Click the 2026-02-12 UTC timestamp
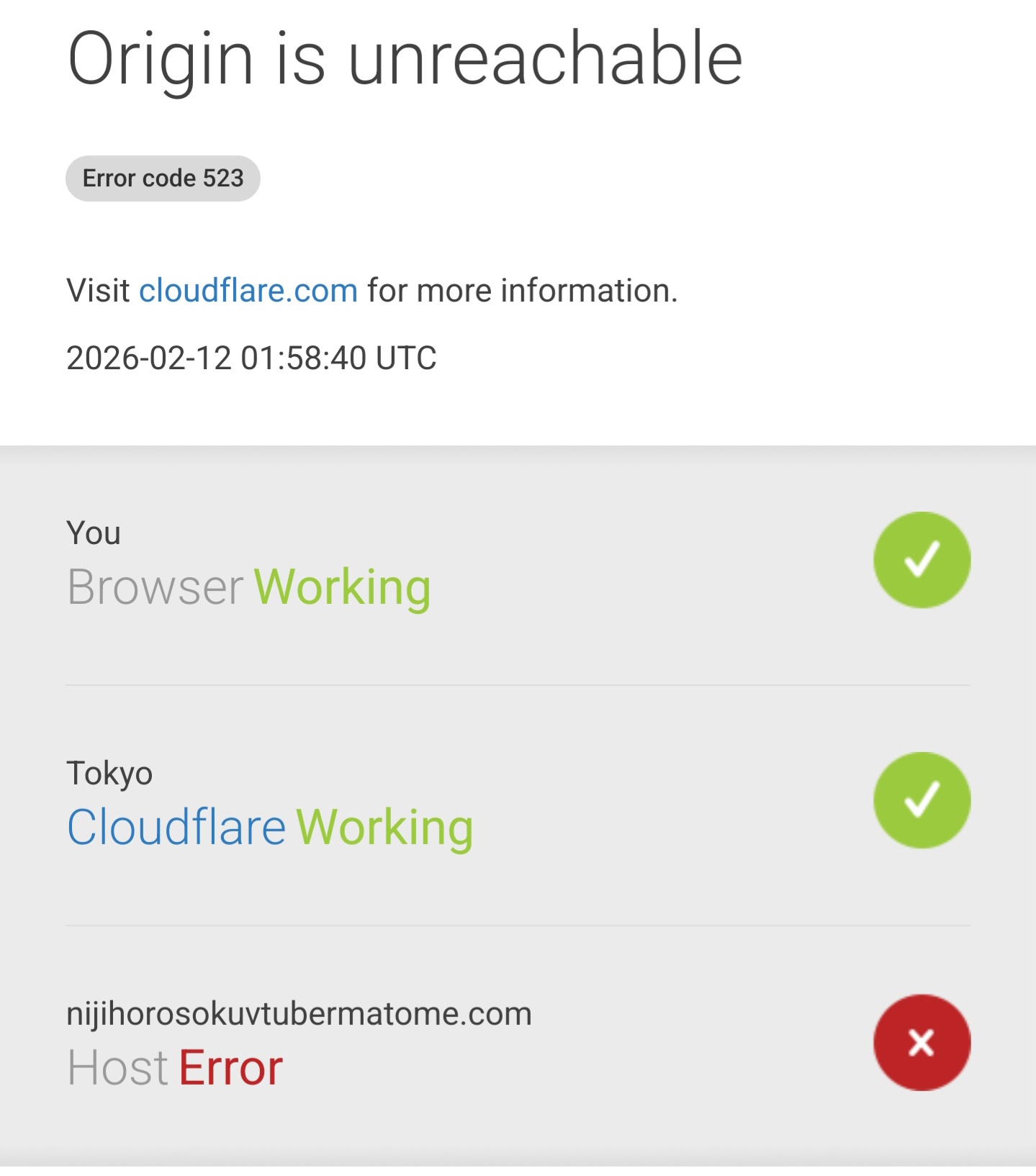Viewport: 1036px width, 1176px height. tap(251, 358)
